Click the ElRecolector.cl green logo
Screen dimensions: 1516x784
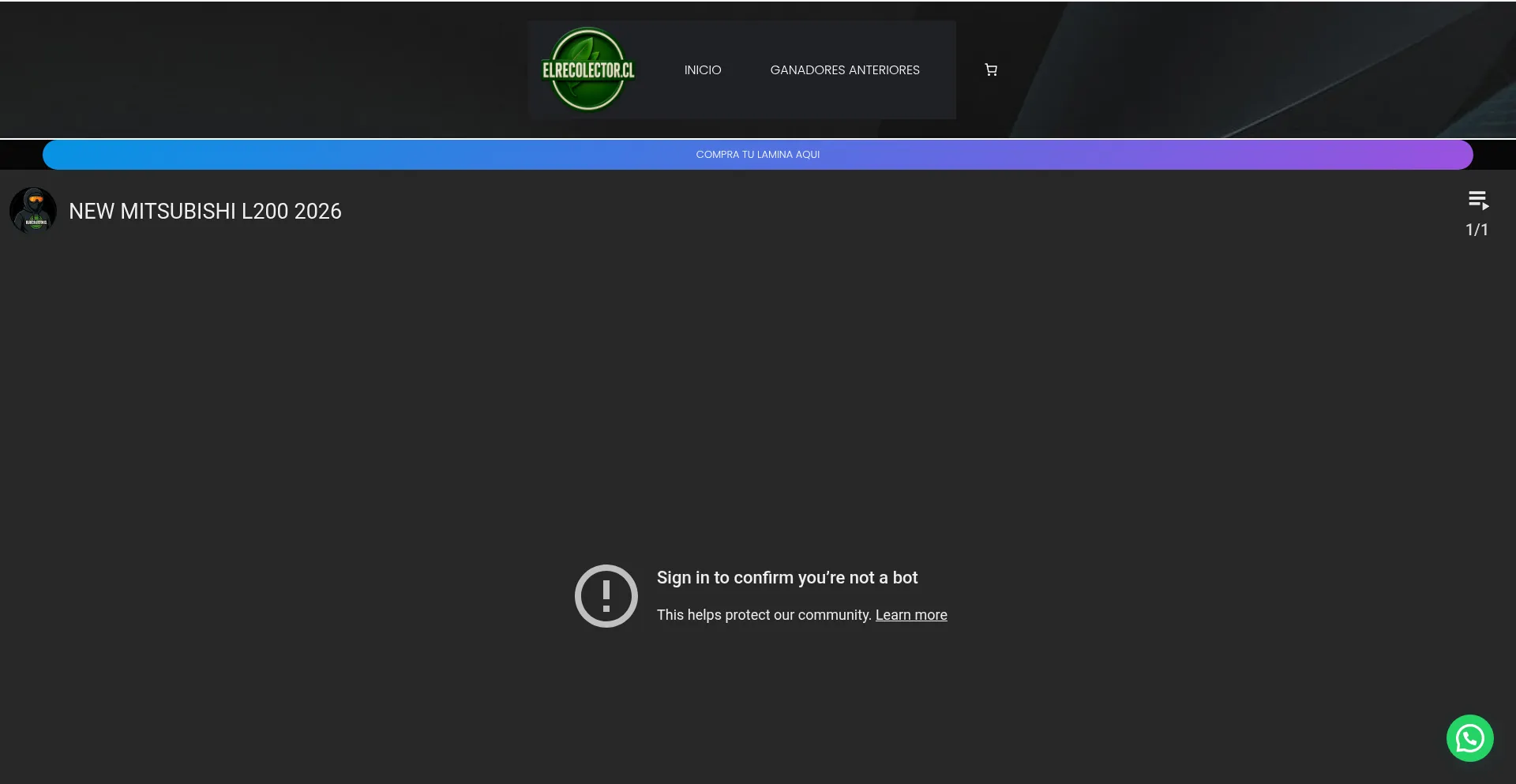point(588,69)
